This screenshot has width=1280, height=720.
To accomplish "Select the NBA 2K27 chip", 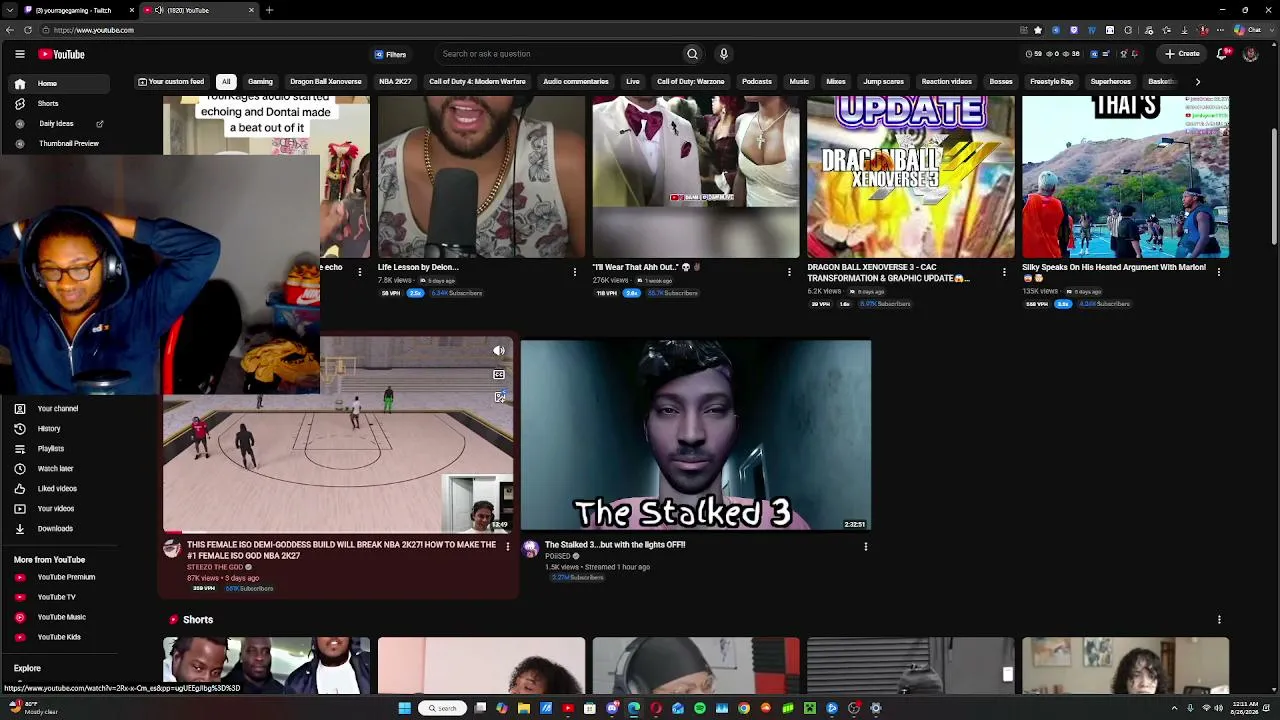I will coord(395,82).
